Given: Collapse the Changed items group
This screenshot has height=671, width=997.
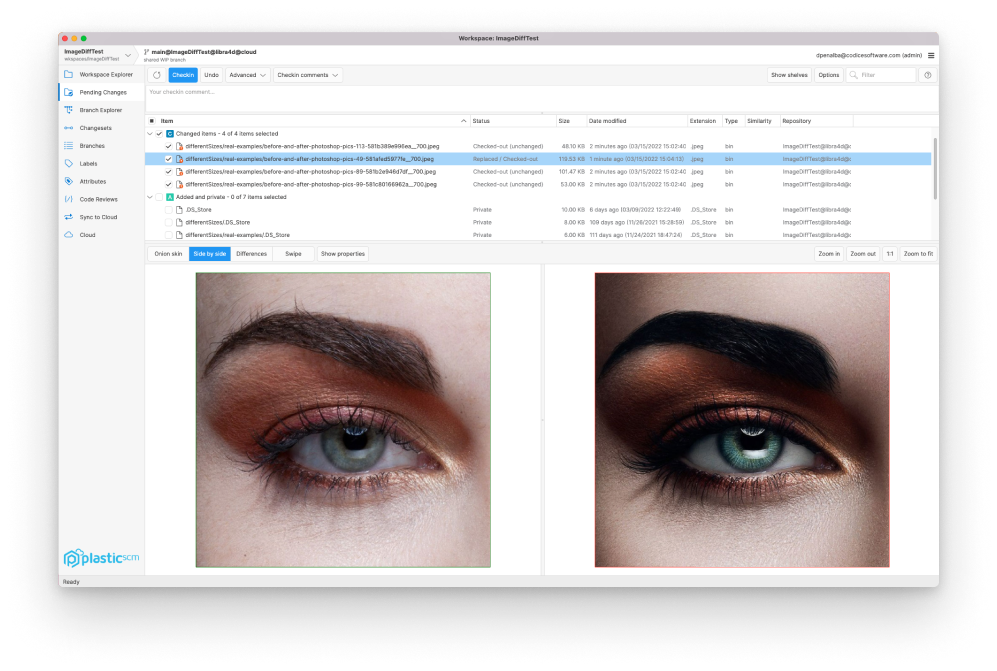Looking at the screenshot, I should [150, 134].
